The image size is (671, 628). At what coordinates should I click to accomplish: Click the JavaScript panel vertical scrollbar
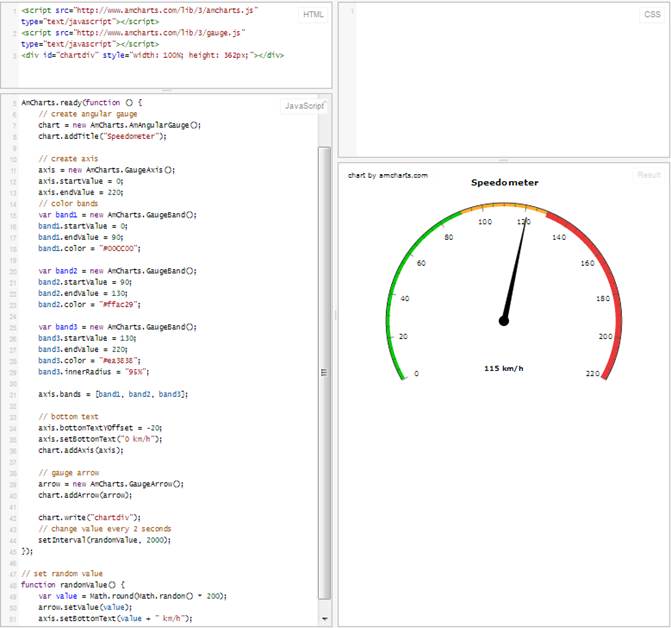tap(323, 370)
